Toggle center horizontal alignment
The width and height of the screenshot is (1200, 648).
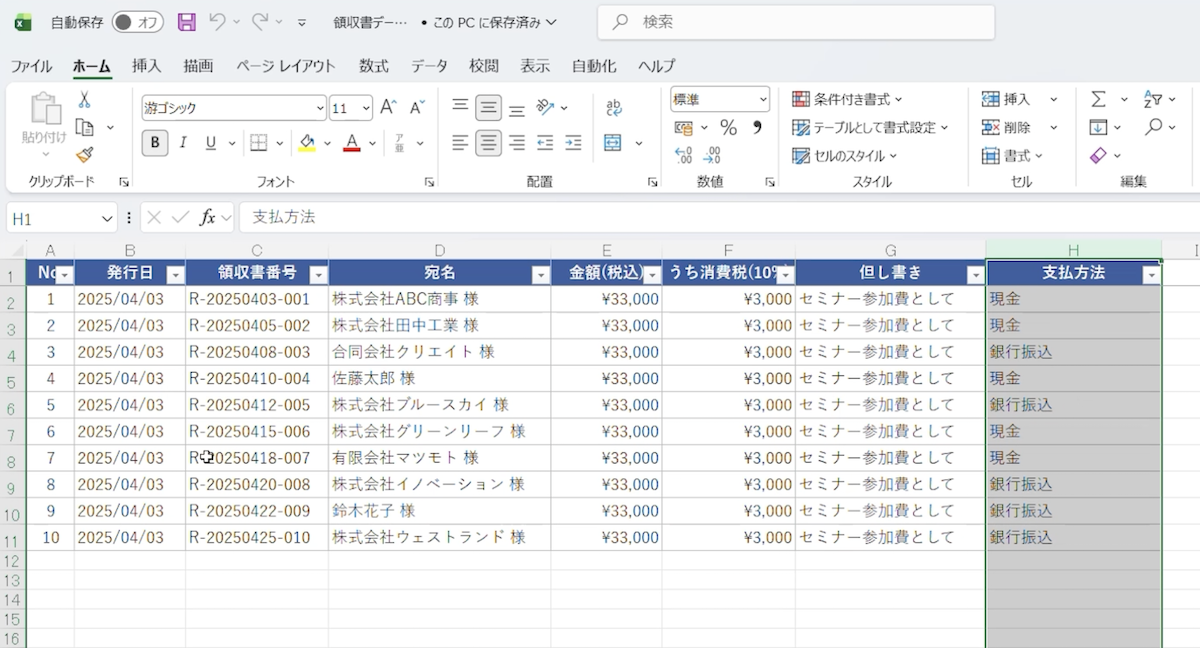click(488, 143)
